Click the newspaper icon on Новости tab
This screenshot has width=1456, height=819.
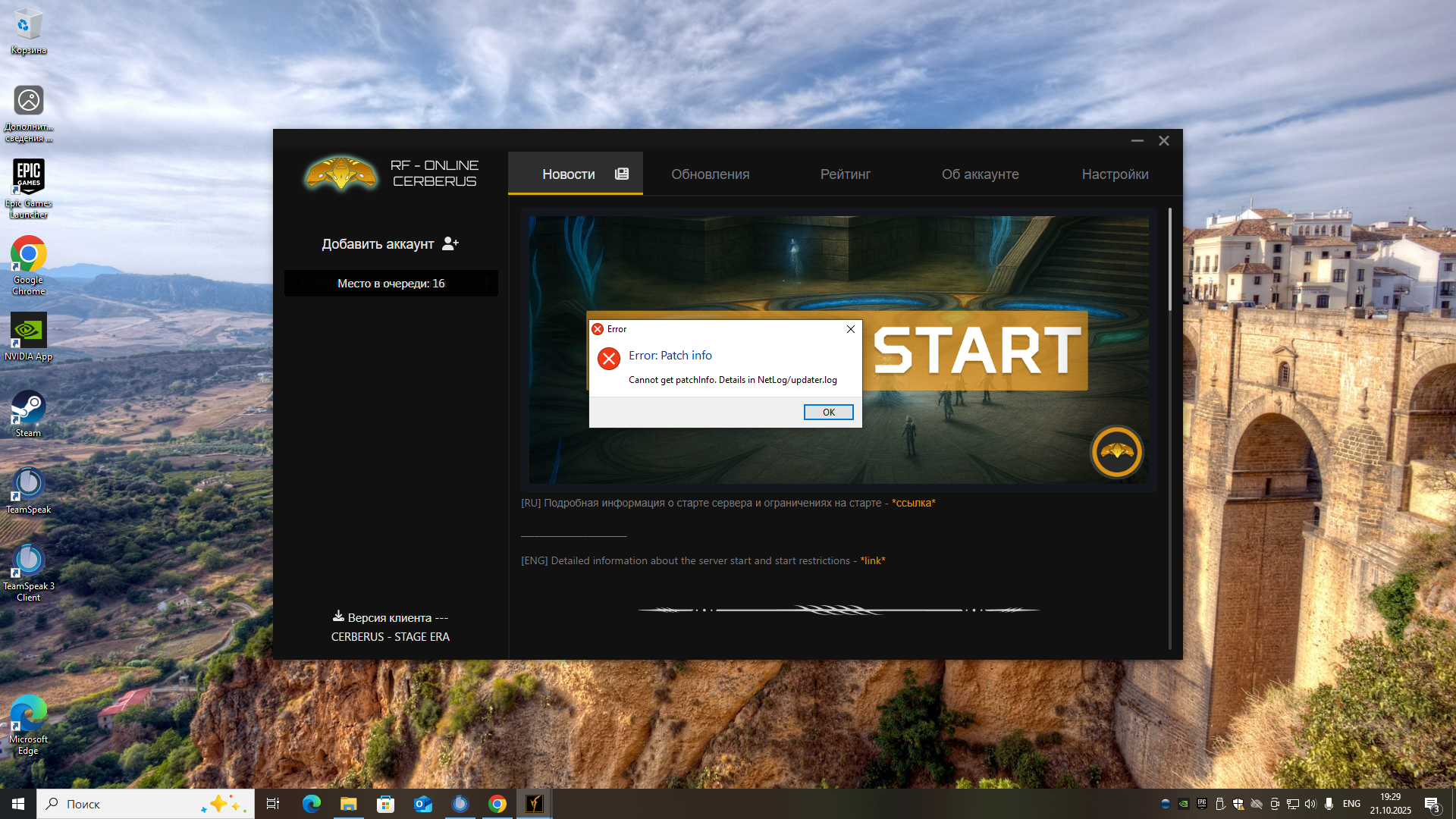[x=622, y=174]
